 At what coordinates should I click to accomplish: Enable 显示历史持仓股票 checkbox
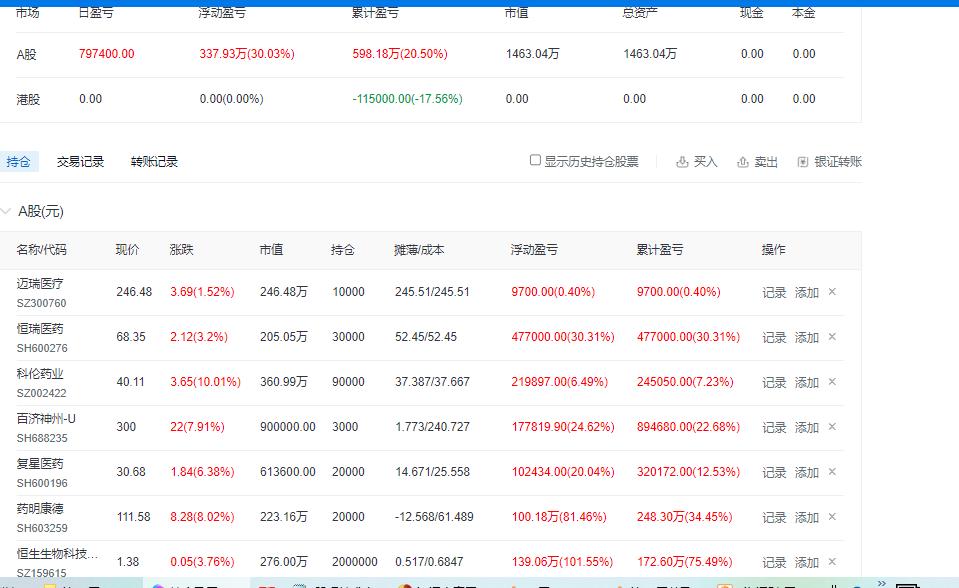point(535,160)
